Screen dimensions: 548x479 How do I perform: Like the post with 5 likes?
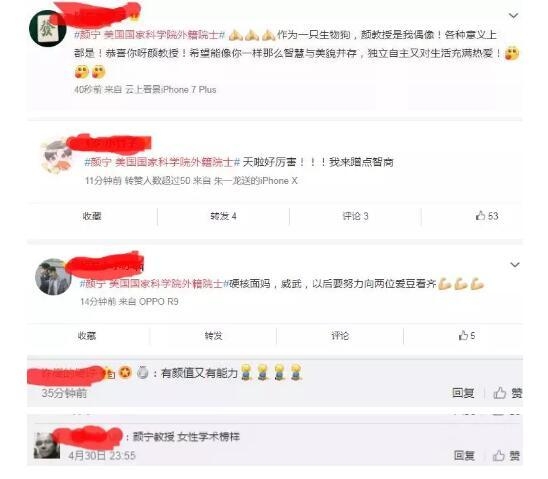pyautogui.click(x=467, y=336)
